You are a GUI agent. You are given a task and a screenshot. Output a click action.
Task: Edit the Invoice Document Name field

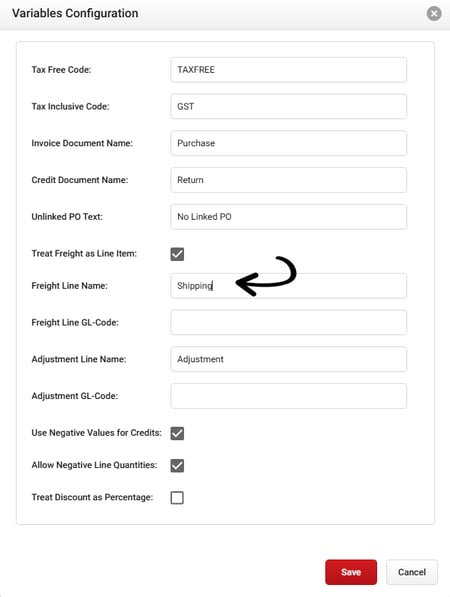point(289,143)
